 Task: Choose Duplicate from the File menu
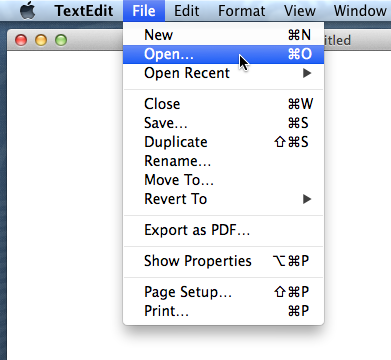point(223,142)
